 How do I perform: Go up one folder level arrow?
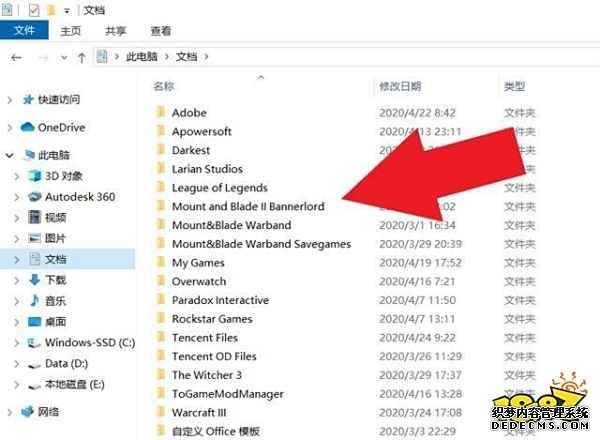click(x=81, y=58)
